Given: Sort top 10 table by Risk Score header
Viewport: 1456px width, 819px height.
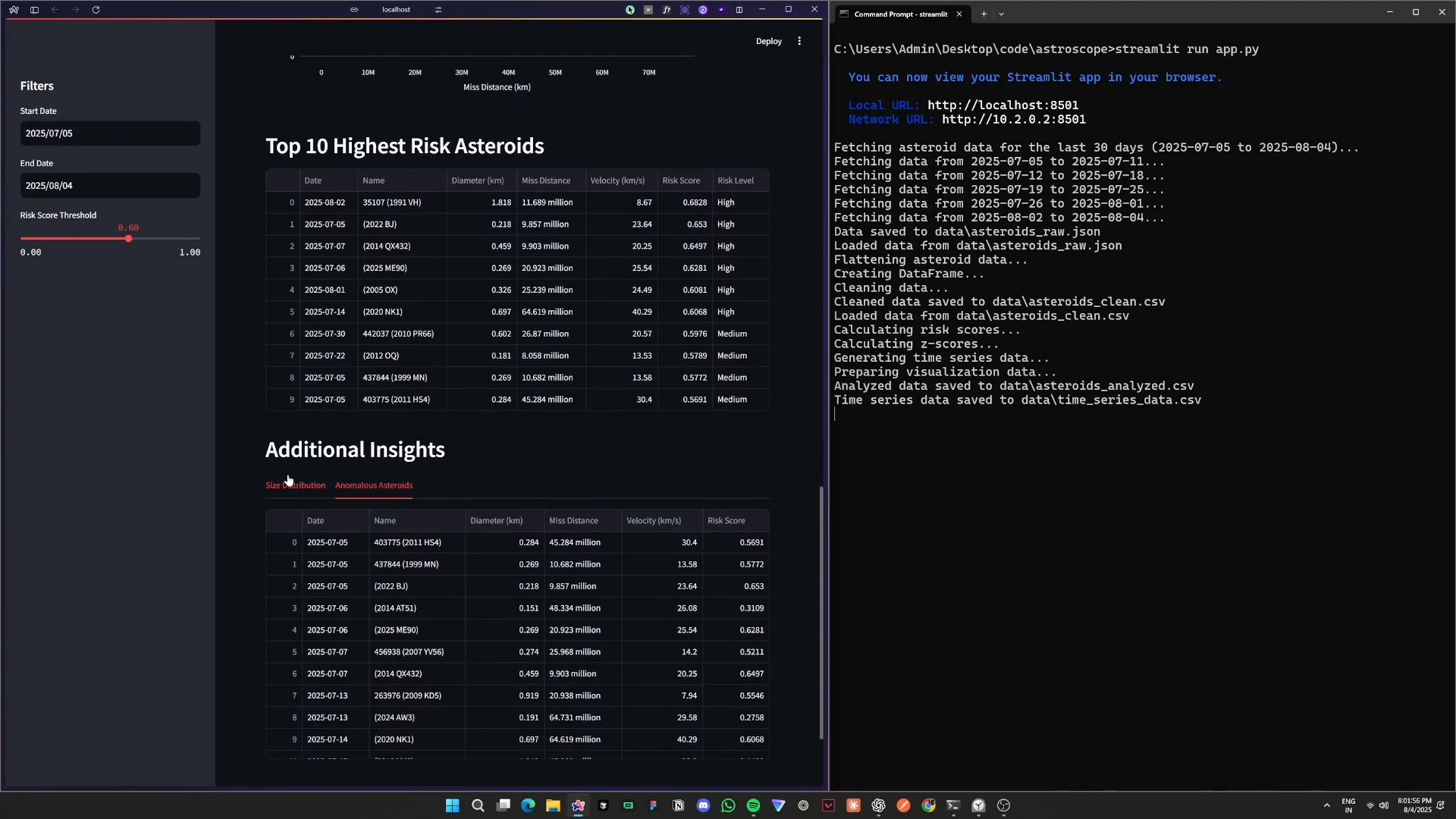Looking at the screenshot, I should [x=681, y=181].
